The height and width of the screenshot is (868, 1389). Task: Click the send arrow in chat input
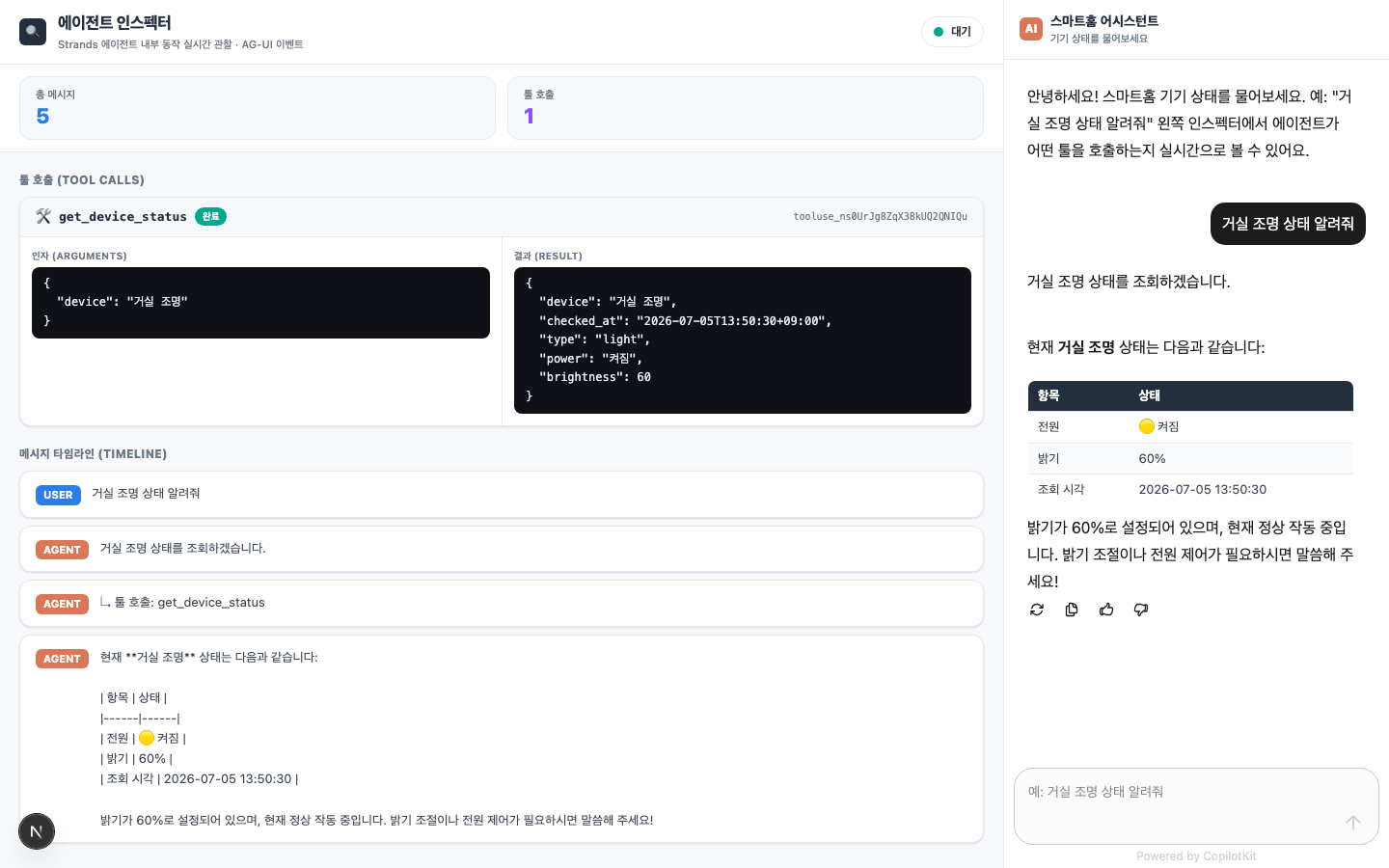click(1353, 822)
